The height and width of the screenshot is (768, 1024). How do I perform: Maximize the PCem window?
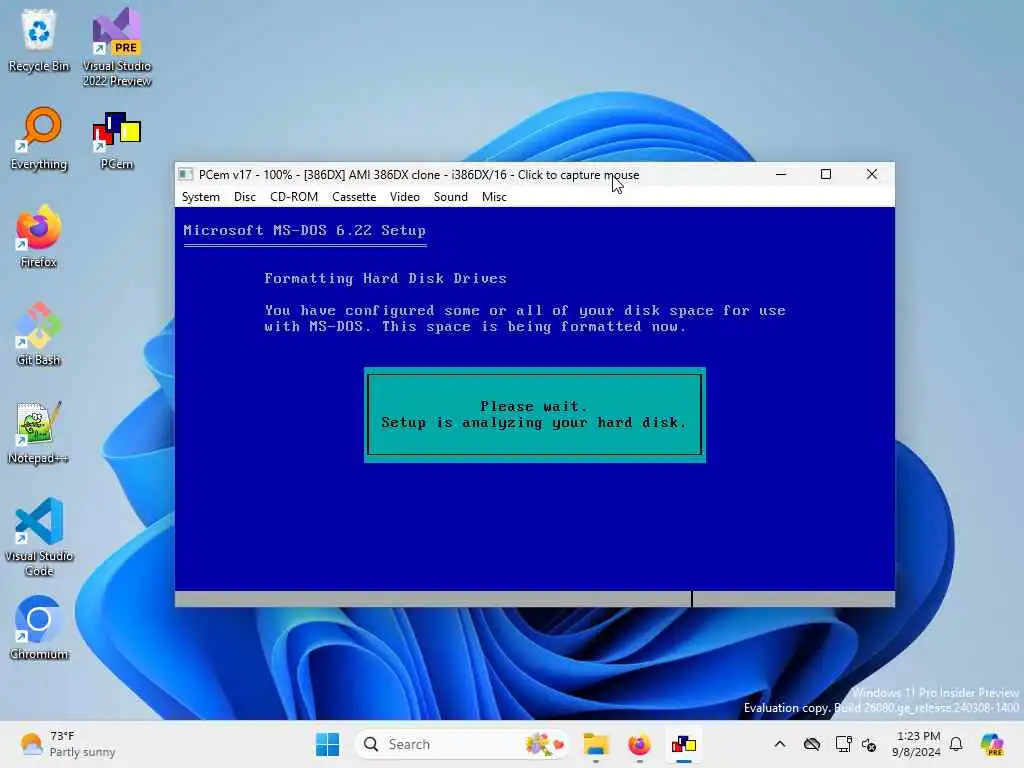point(826,174)
